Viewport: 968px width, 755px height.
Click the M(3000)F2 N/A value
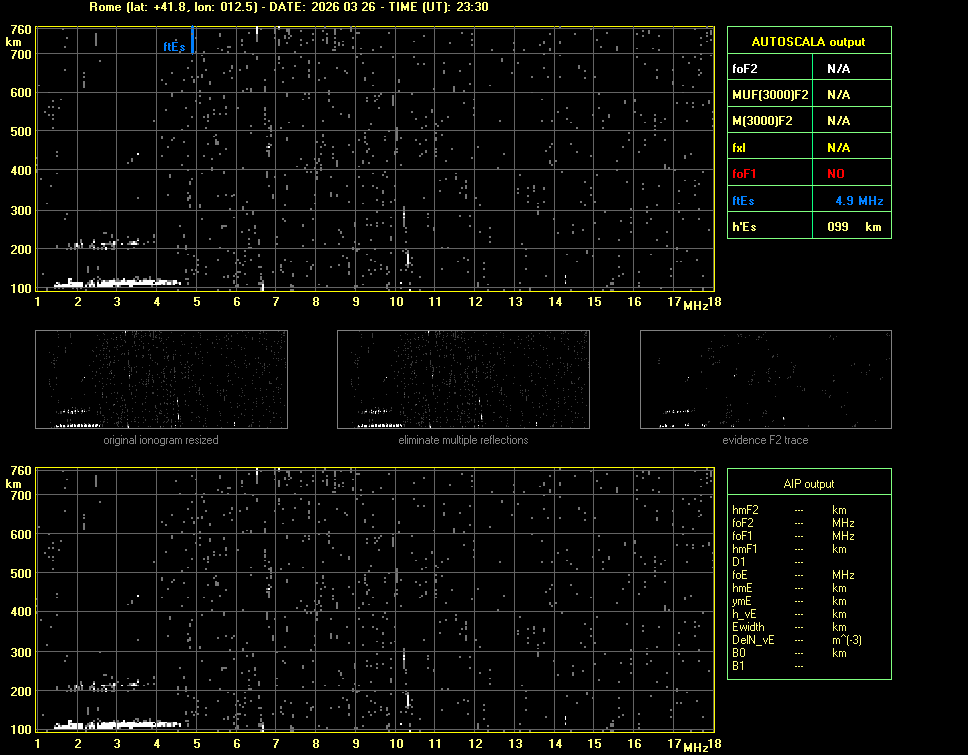(x=838, y=121)
